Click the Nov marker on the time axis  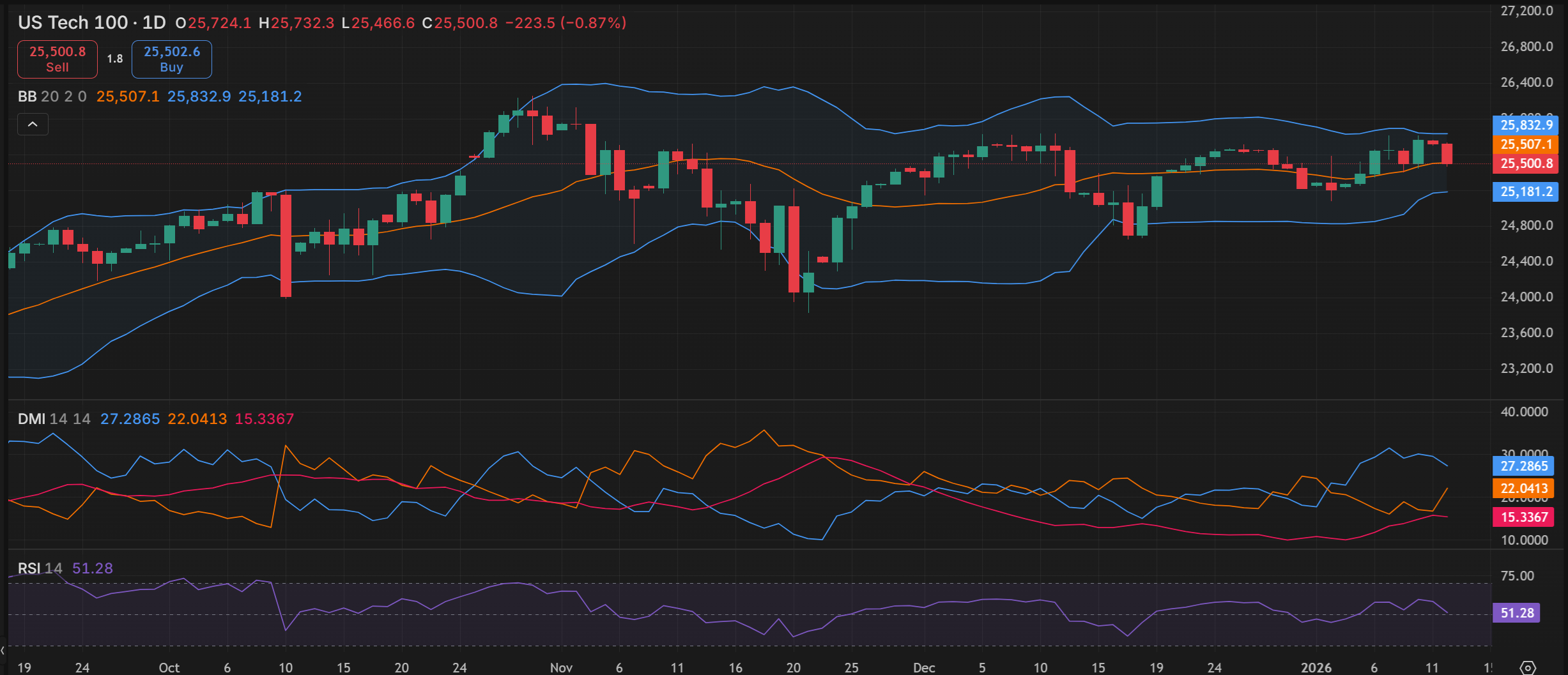tap(560, 667)
